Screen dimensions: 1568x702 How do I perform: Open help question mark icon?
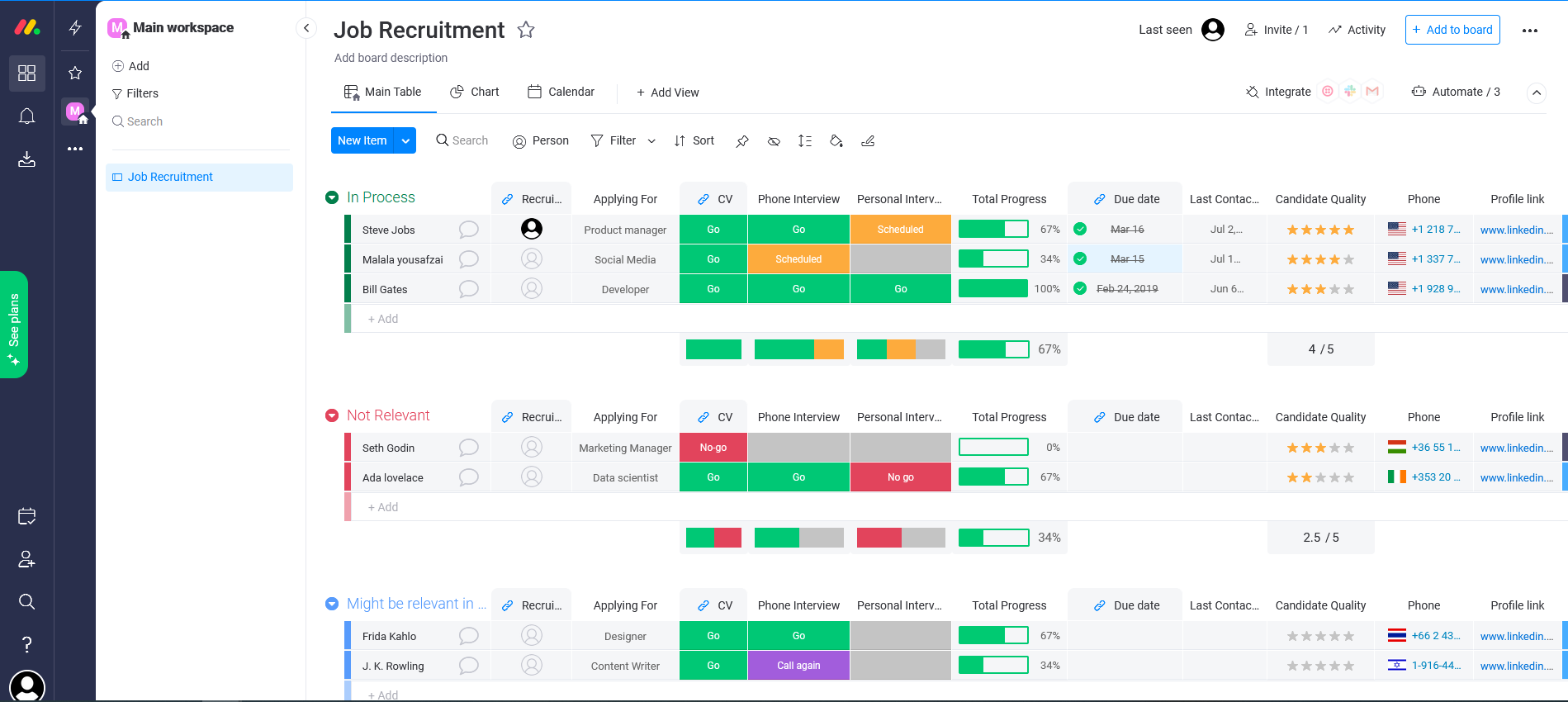26,644
